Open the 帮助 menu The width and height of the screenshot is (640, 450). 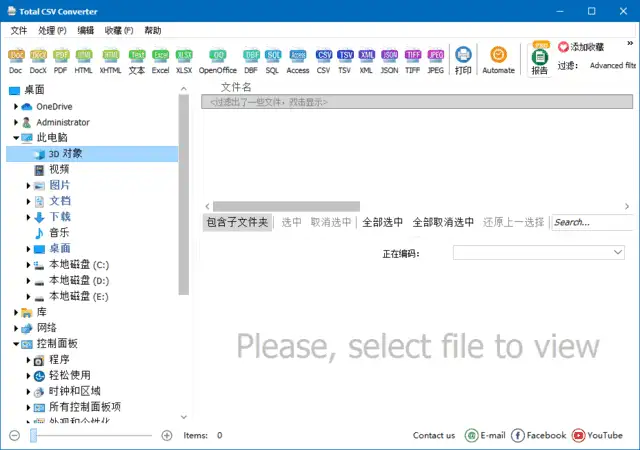point(152,31)
